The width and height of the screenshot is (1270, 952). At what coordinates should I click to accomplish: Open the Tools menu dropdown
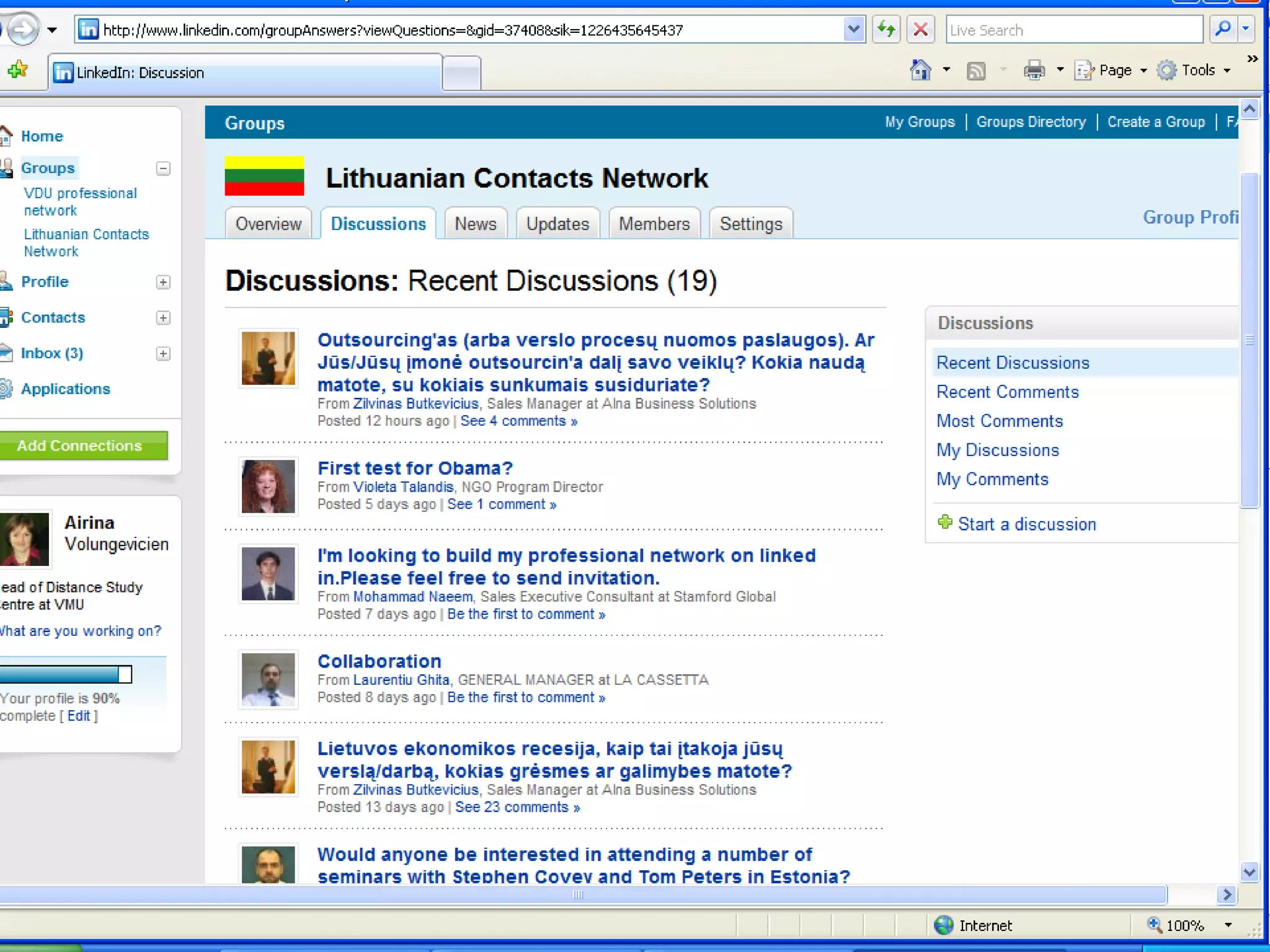pos(1227,71)
